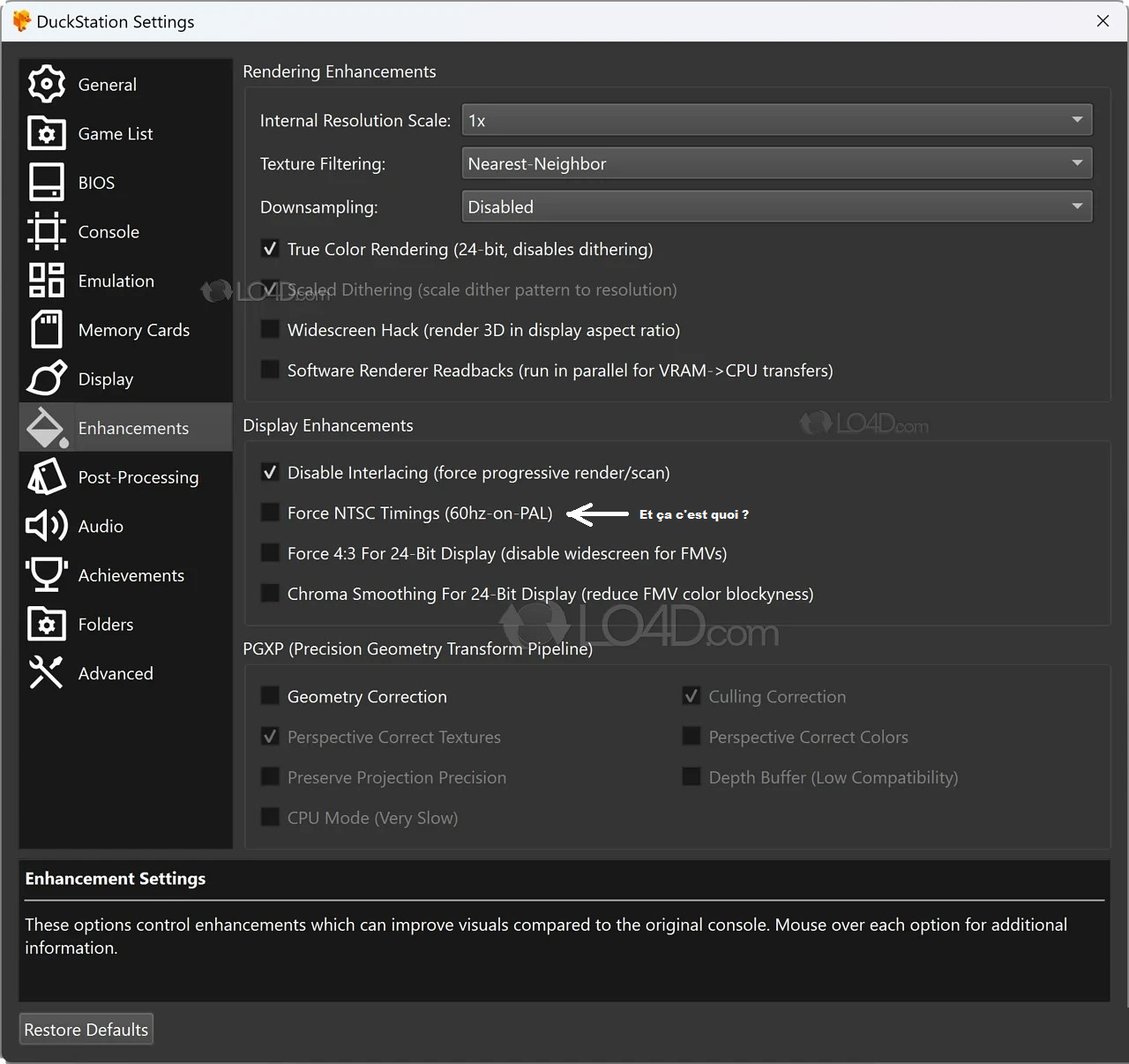Click the Advanced tools icon
Image resolution: width=1129 pixels, height=1064 pixels.
point(46,673)
